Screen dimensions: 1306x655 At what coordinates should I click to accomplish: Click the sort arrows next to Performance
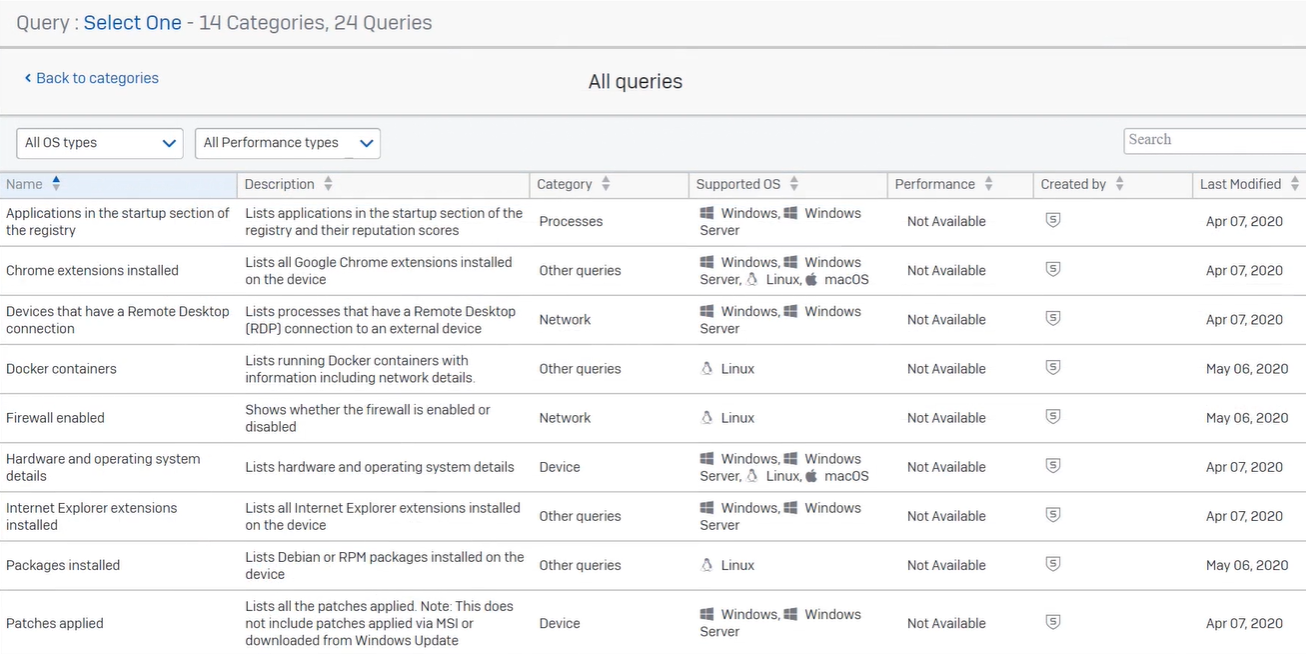(987, 184)
